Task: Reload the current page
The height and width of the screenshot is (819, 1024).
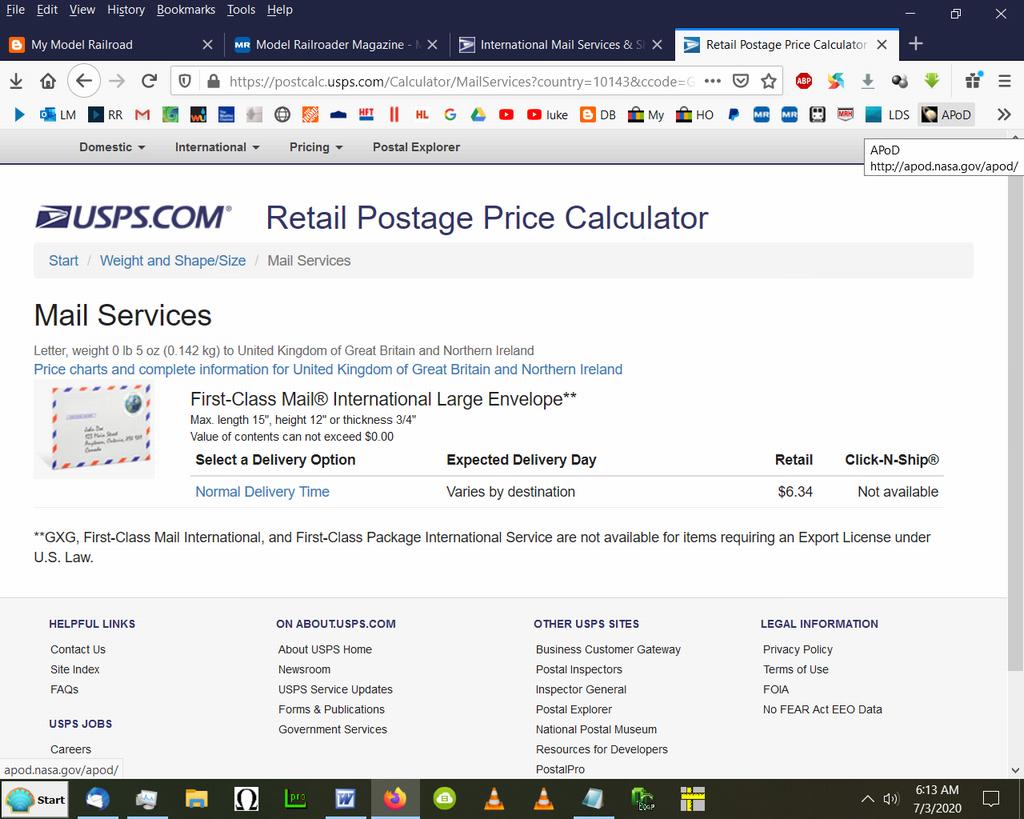Action: tap(149, 81)
